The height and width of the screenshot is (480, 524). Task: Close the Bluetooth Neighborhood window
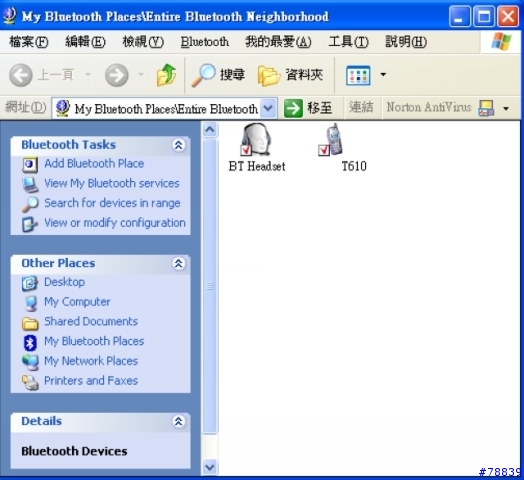tap(508, 16)
